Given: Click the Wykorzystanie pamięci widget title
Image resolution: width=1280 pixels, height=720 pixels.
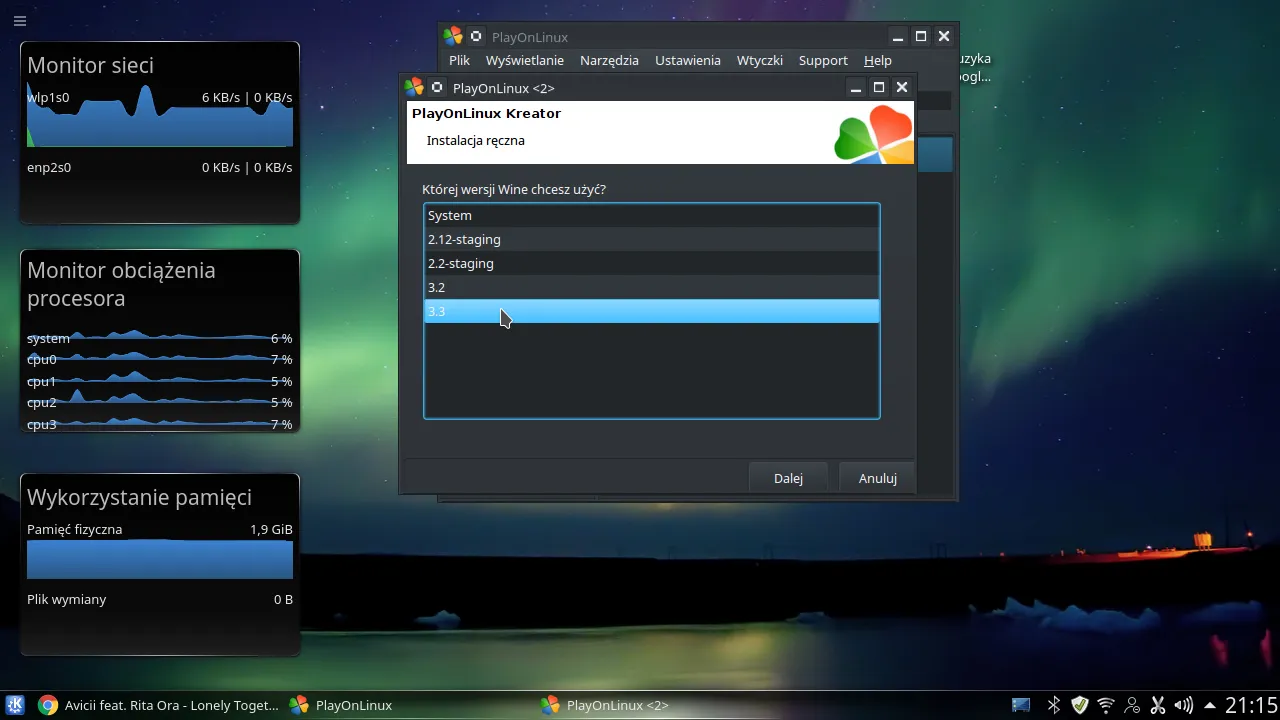Looking at the screenshot, I should click(139, 497).
